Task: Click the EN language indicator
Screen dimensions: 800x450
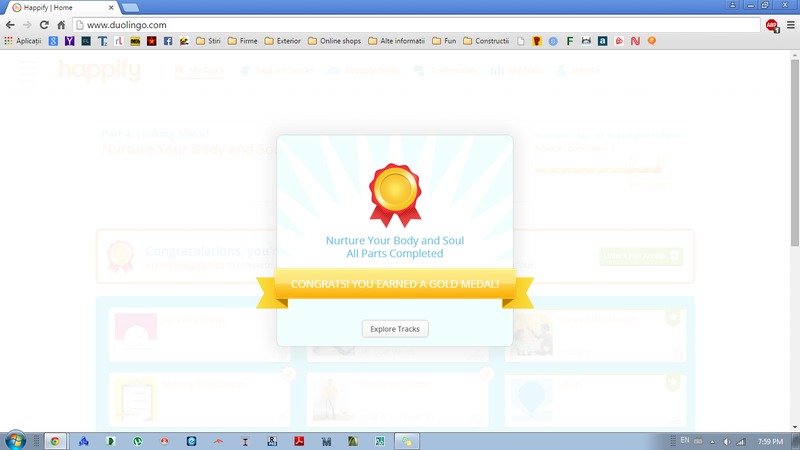Action: pos(685,440)
